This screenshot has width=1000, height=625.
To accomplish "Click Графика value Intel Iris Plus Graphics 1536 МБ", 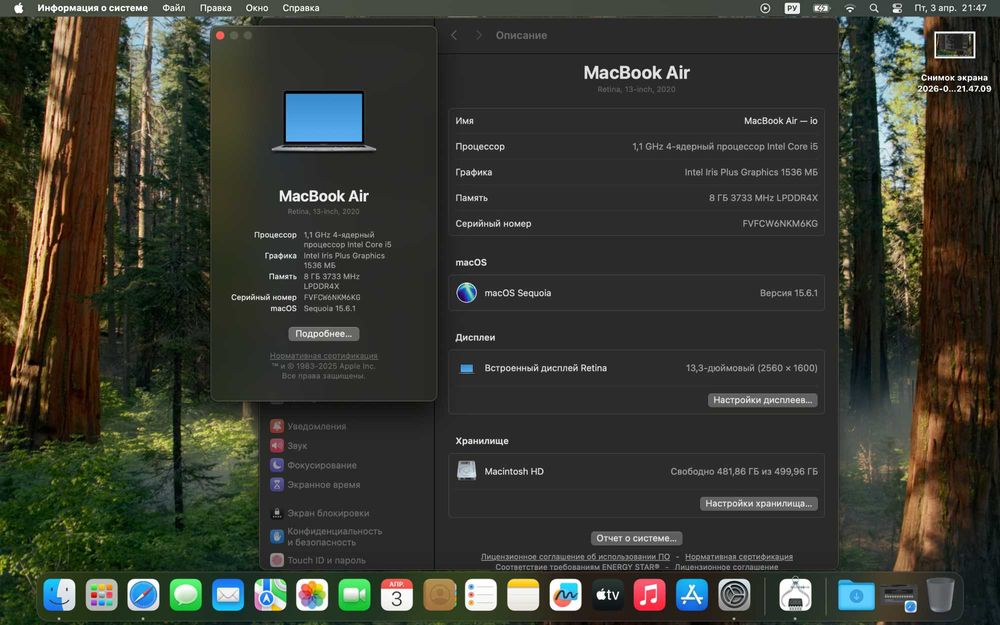I will pyautogui.click(x=751, y=172).
